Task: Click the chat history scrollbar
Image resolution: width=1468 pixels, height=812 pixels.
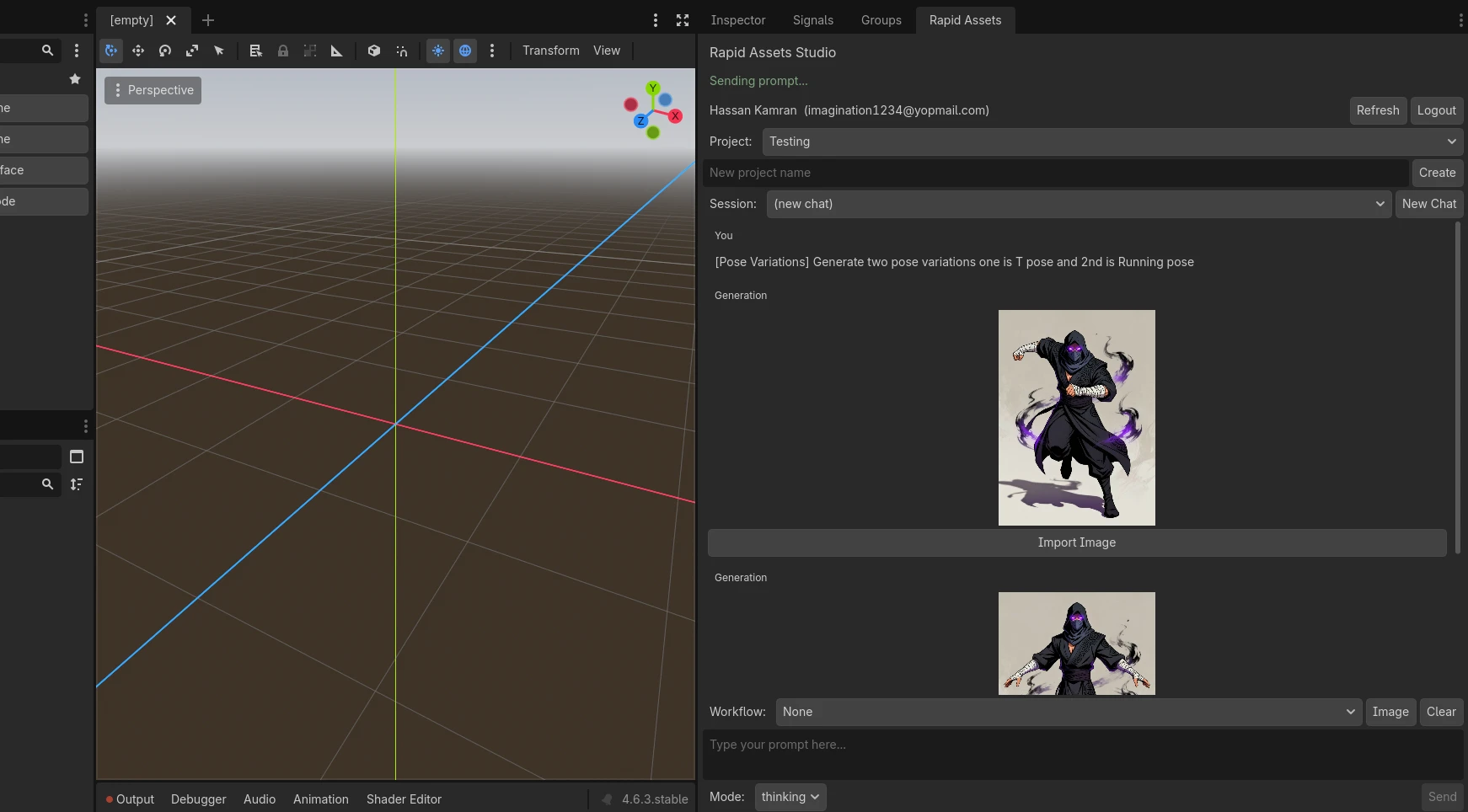Action: pos(1458,387)
